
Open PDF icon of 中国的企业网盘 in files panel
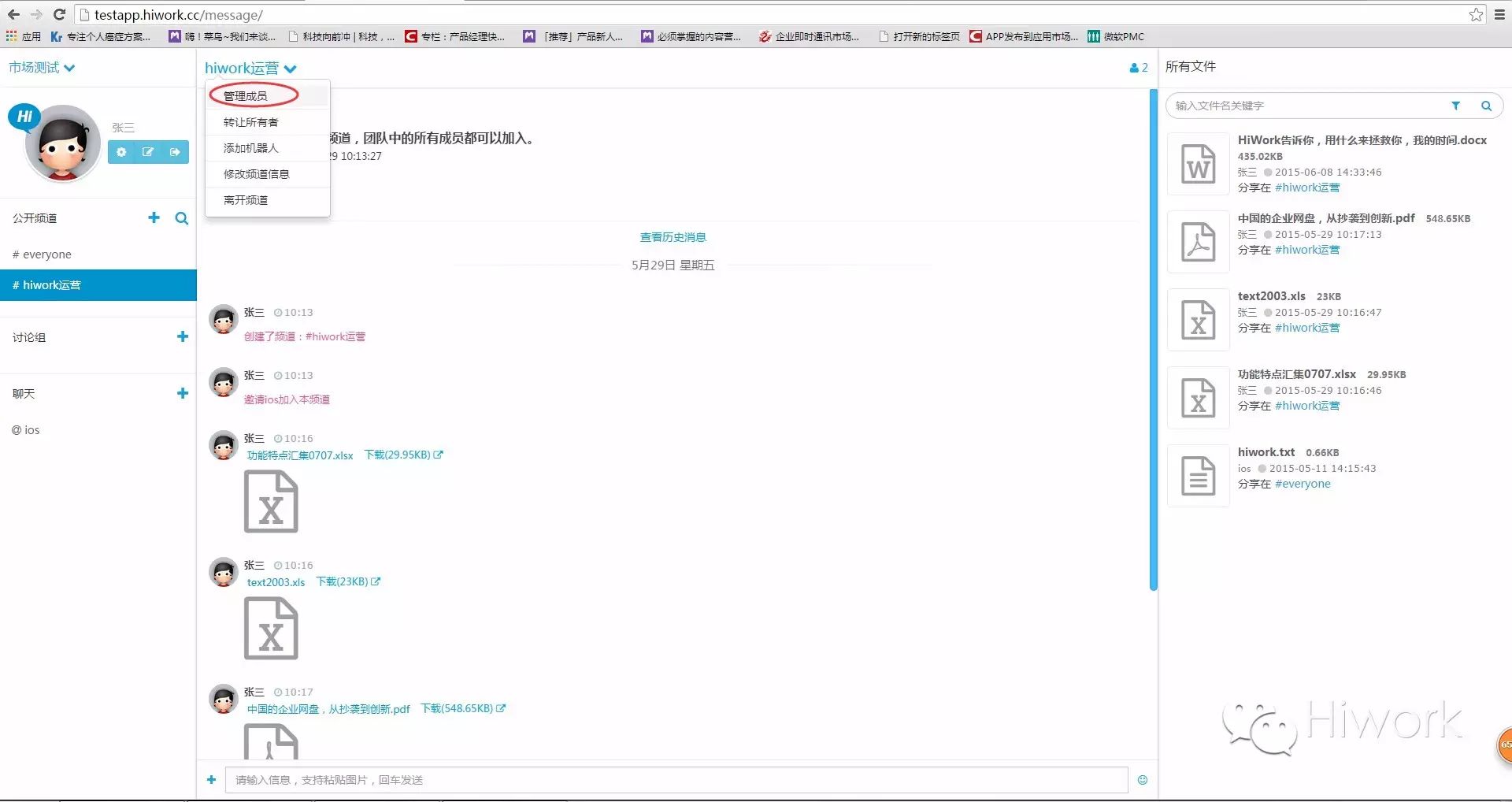click(1198, 242)
